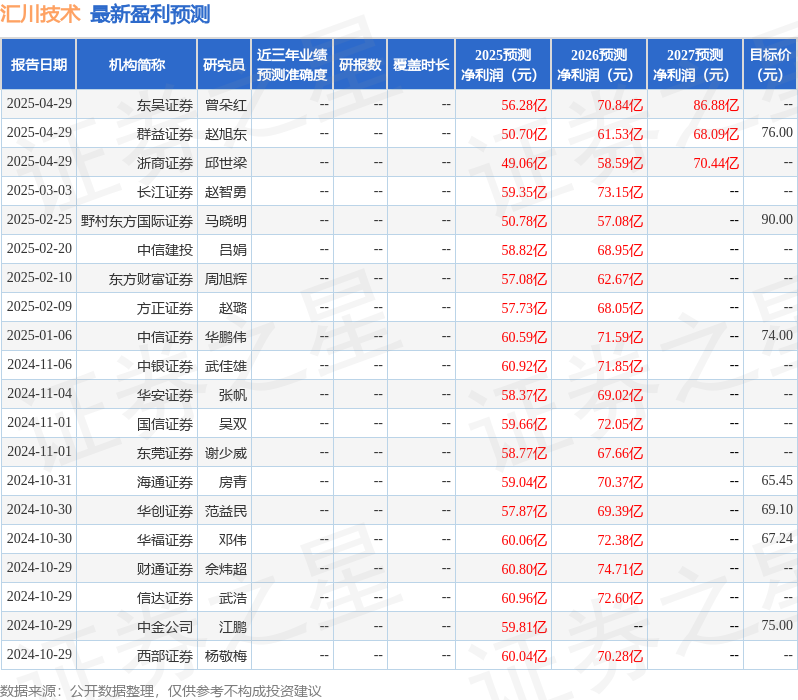Click institution 国信证券
The height and width of the screenshot is (700, 798).
[x=165, y=425]
